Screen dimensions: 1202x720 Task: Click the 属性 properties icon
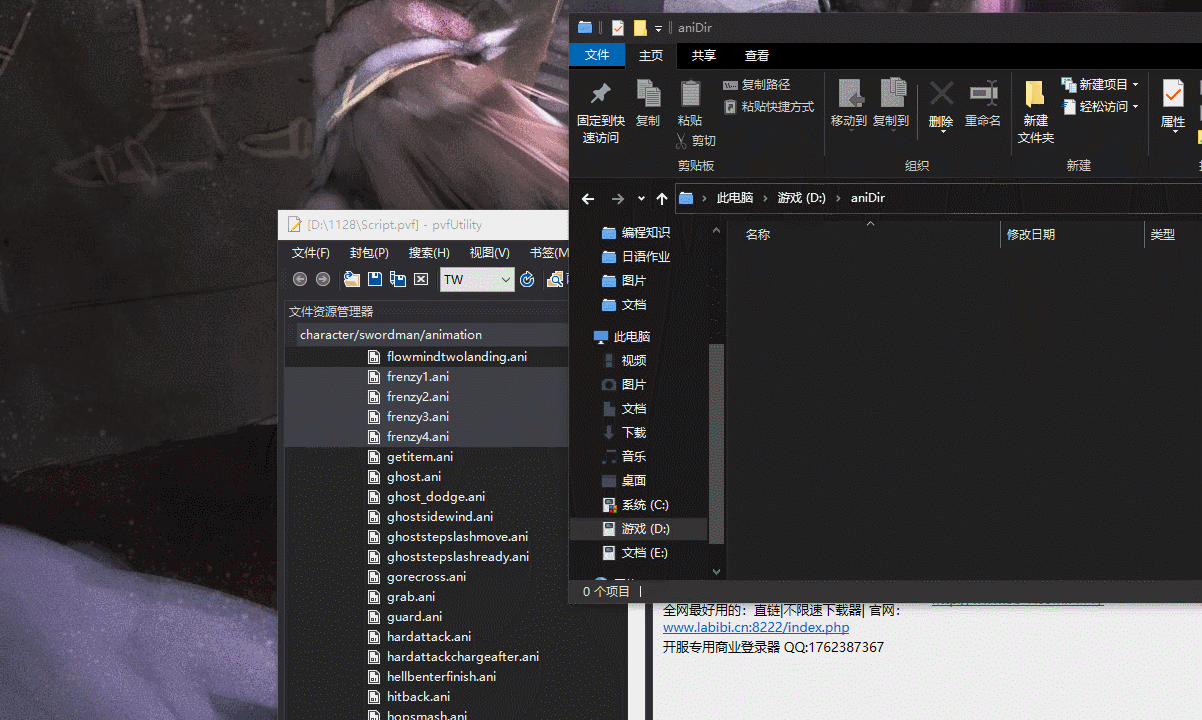(1172, 95)
